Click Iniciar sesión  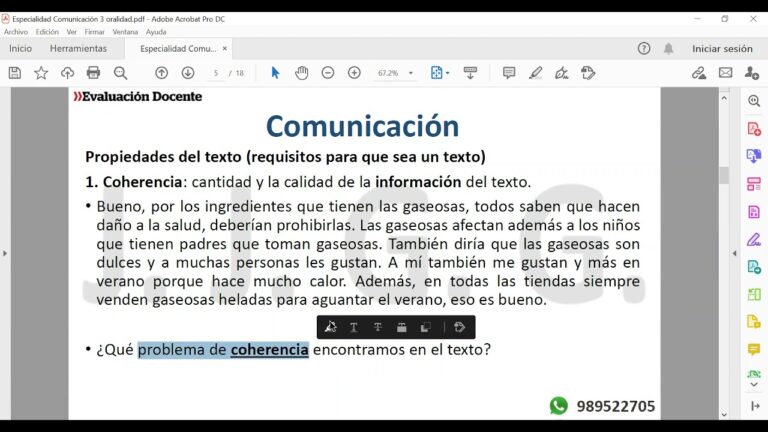(x=722, y=48)
